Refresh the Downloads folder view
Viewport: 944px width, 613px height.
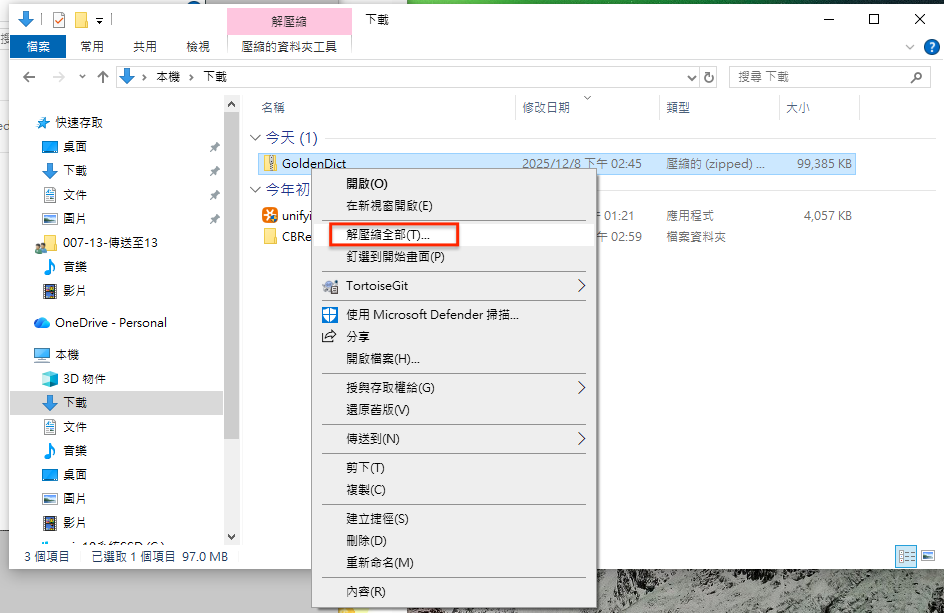point(710,77)
